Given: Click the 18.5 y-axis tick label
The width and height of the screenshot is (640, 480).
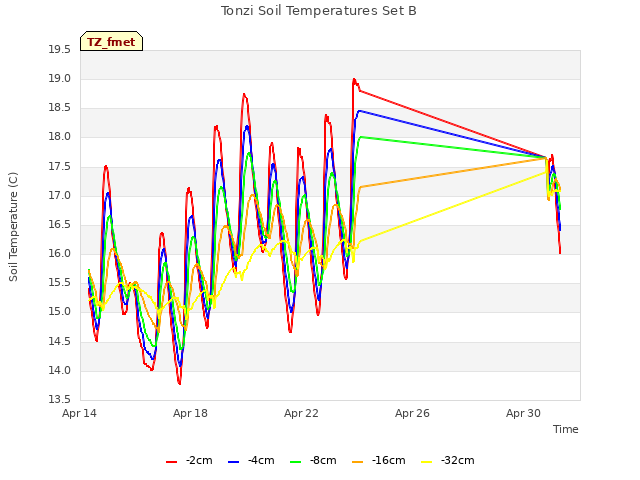Looking at the screenshot, I should (x=60, y=108).
